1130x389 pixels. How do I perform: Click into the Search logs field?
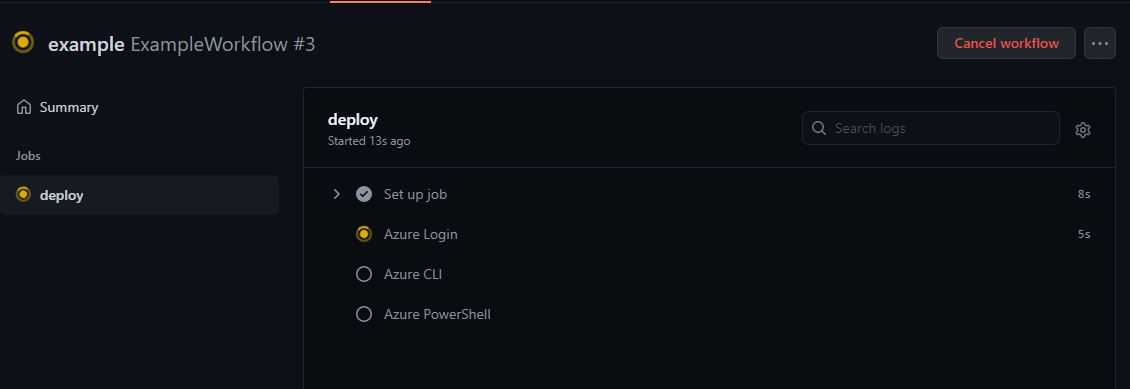click(930, 128)
